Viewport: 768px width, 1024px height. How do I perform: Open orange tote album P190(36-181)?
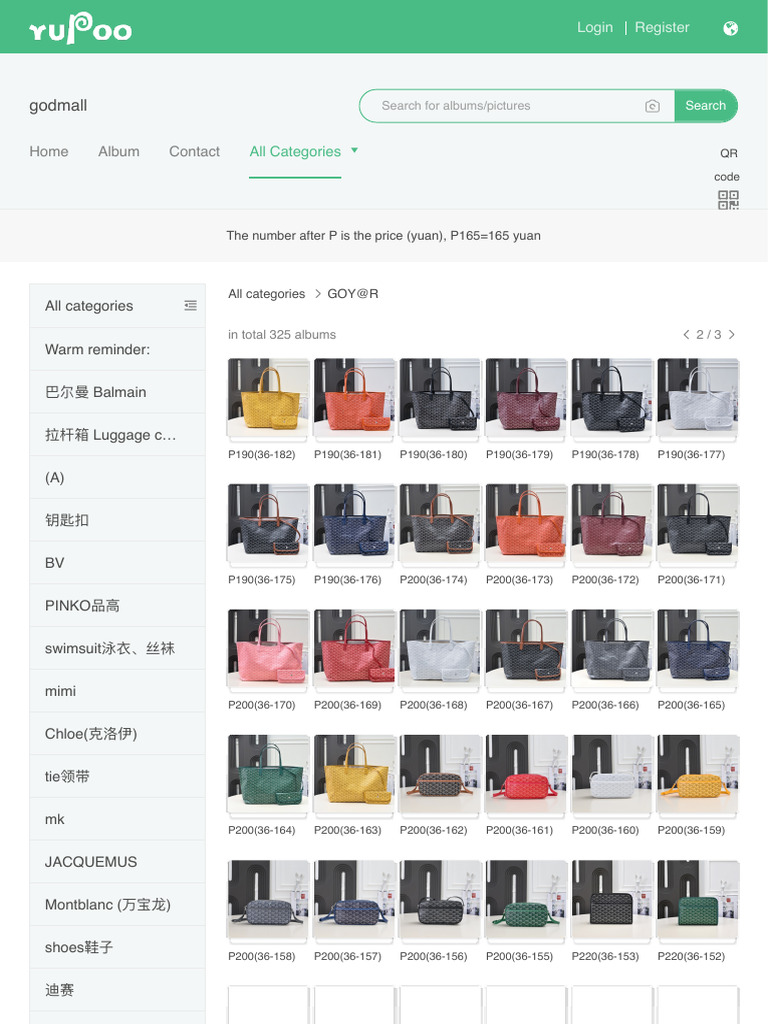[355, 398]
